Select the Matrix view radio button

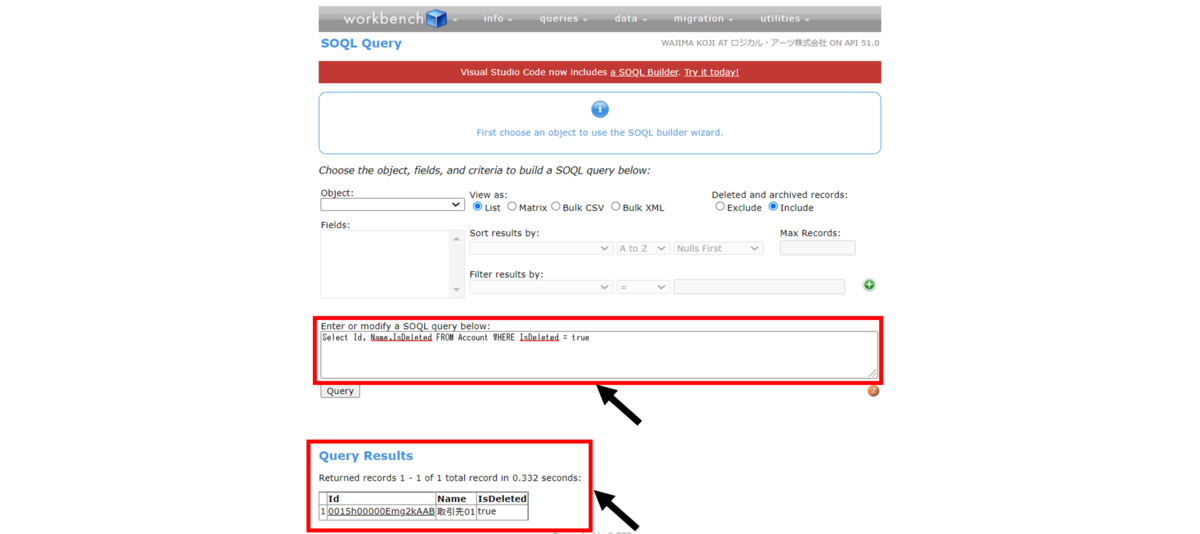click(512, 207)
